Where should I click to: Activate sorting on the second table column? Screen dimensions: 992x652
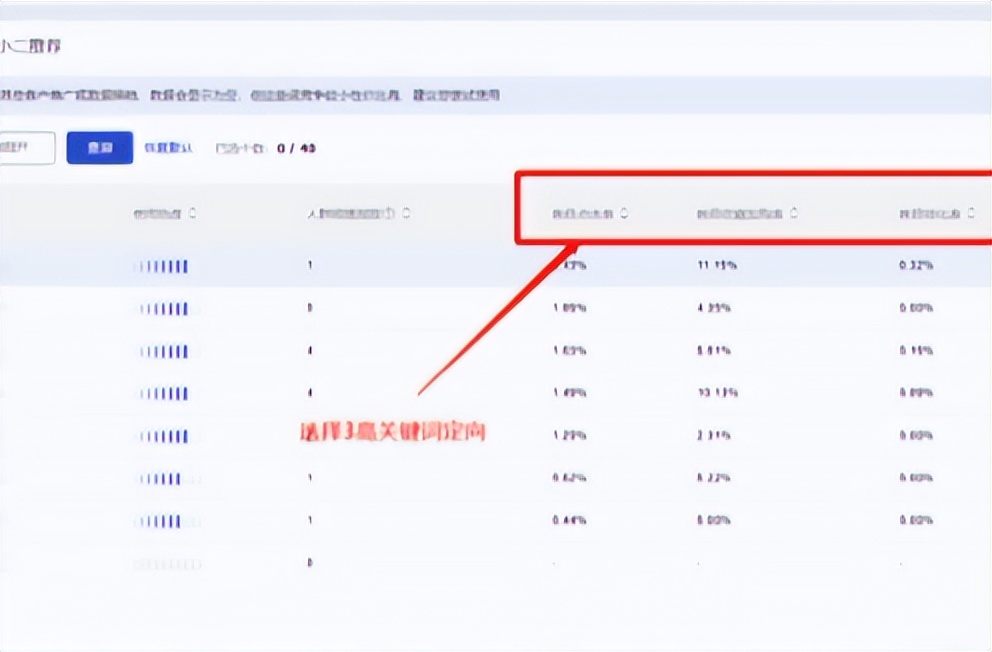[x=406, y=212]
